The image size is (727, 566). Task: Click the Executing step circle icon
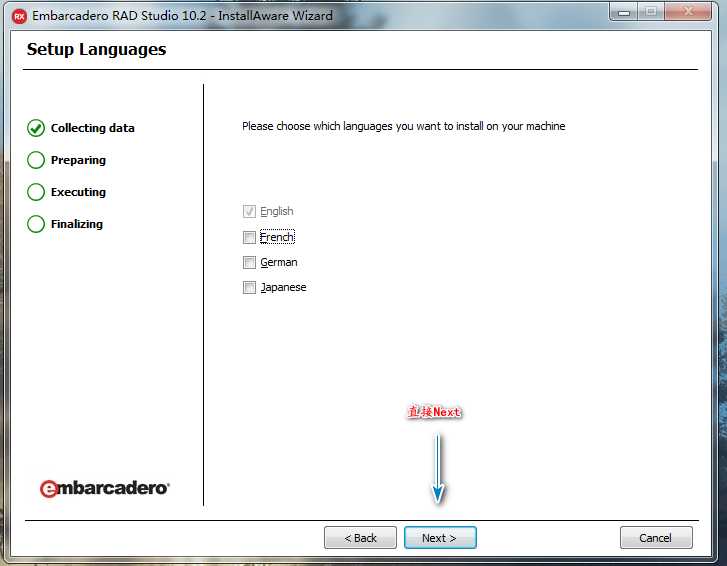tap(36, 192)
